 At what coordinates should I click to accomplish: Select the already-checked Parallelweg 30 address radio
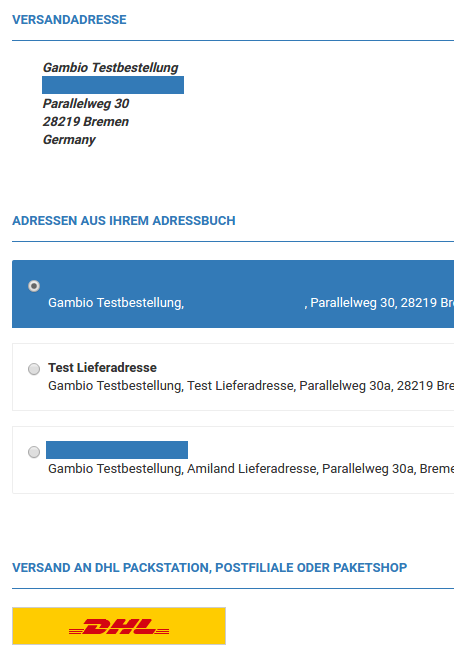(x=34, y=286)
